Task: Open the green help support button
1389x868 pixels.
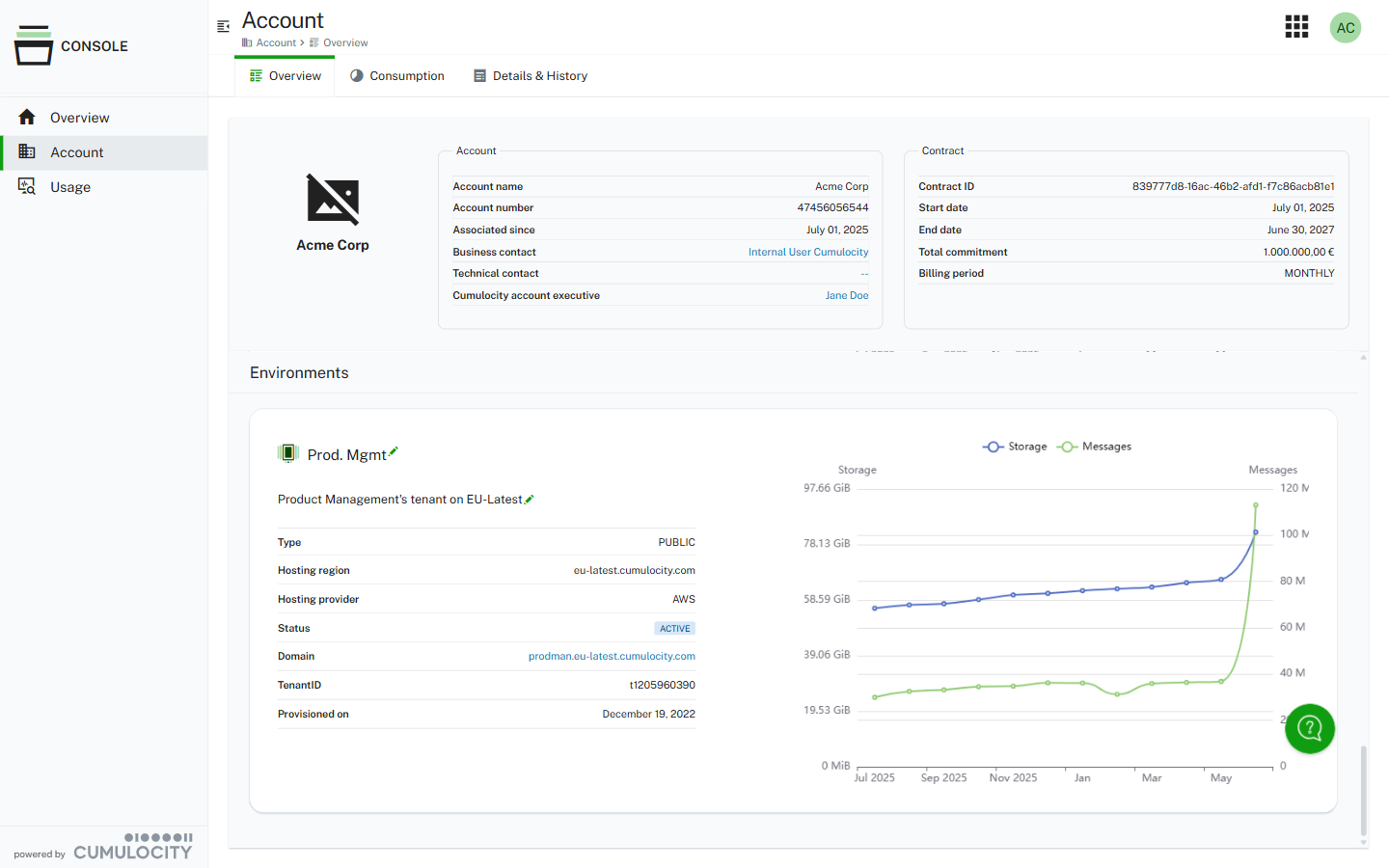Action: coord(1310,728)
